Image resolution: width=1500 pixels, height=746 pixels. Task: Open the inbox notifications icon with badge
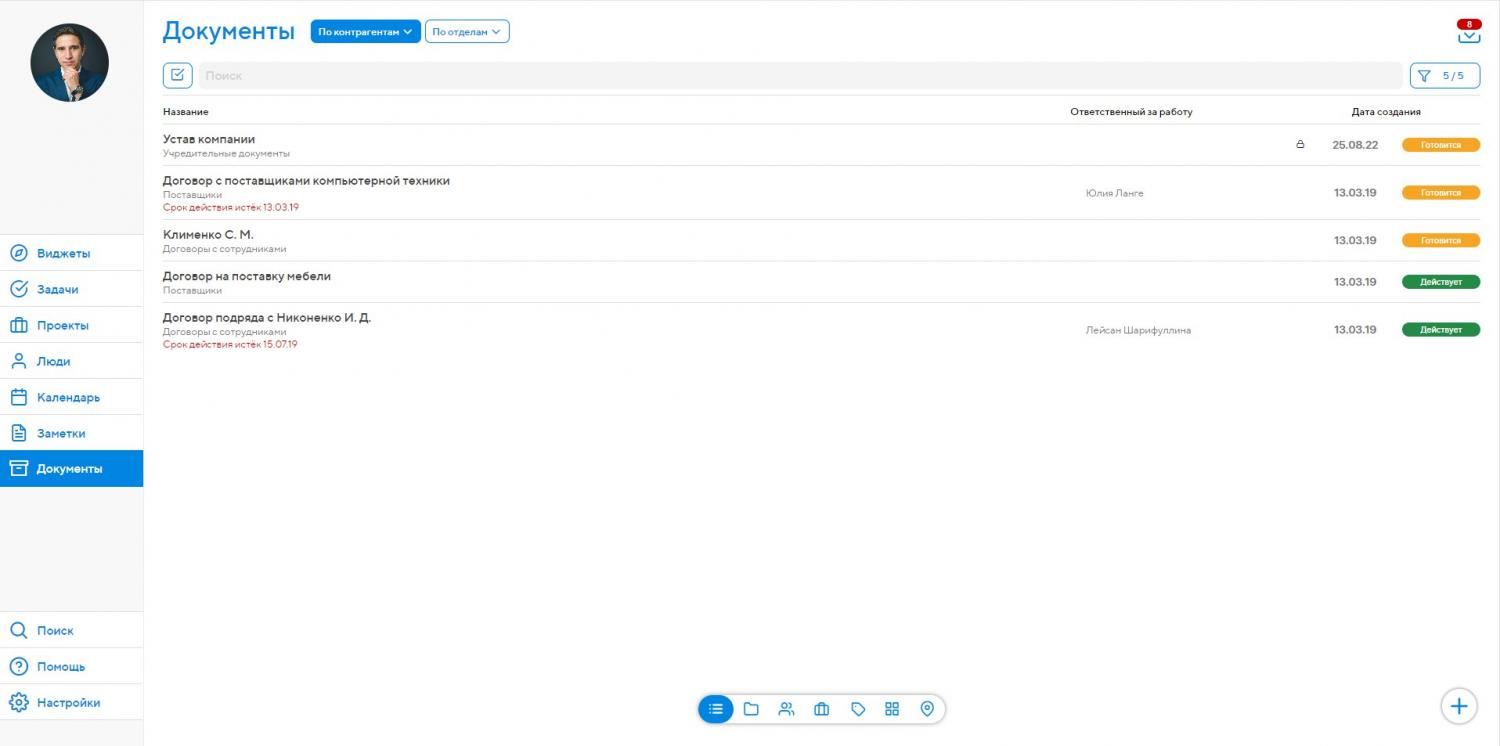(1468, 33)
